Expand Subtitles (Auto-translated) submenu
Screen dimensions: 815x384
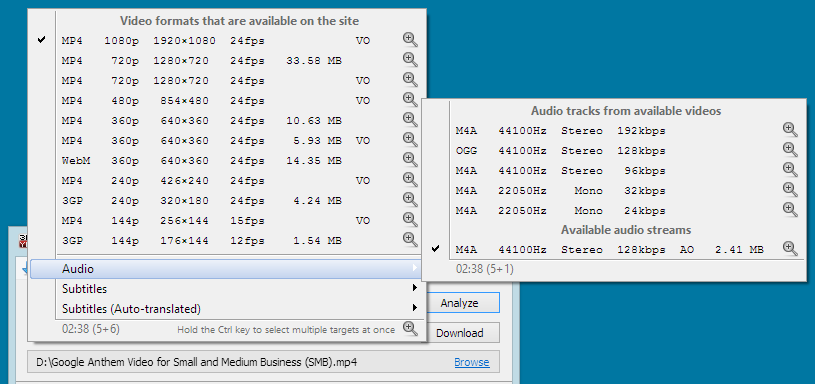(x=227, y=309)
